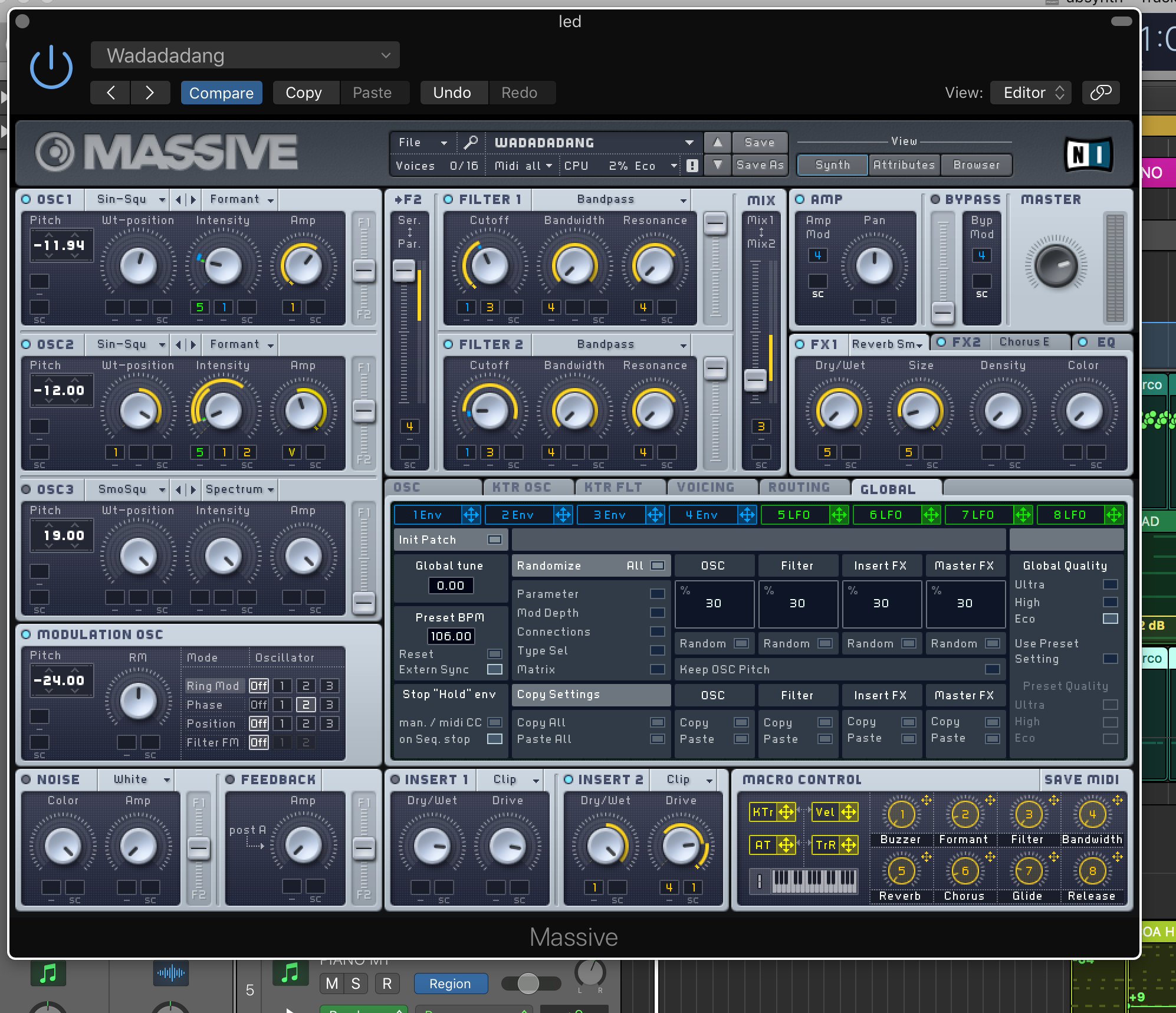Open the Wadadadang preset dropdown
This screenshot has height=1013, width=1176.
click(245, 55)
